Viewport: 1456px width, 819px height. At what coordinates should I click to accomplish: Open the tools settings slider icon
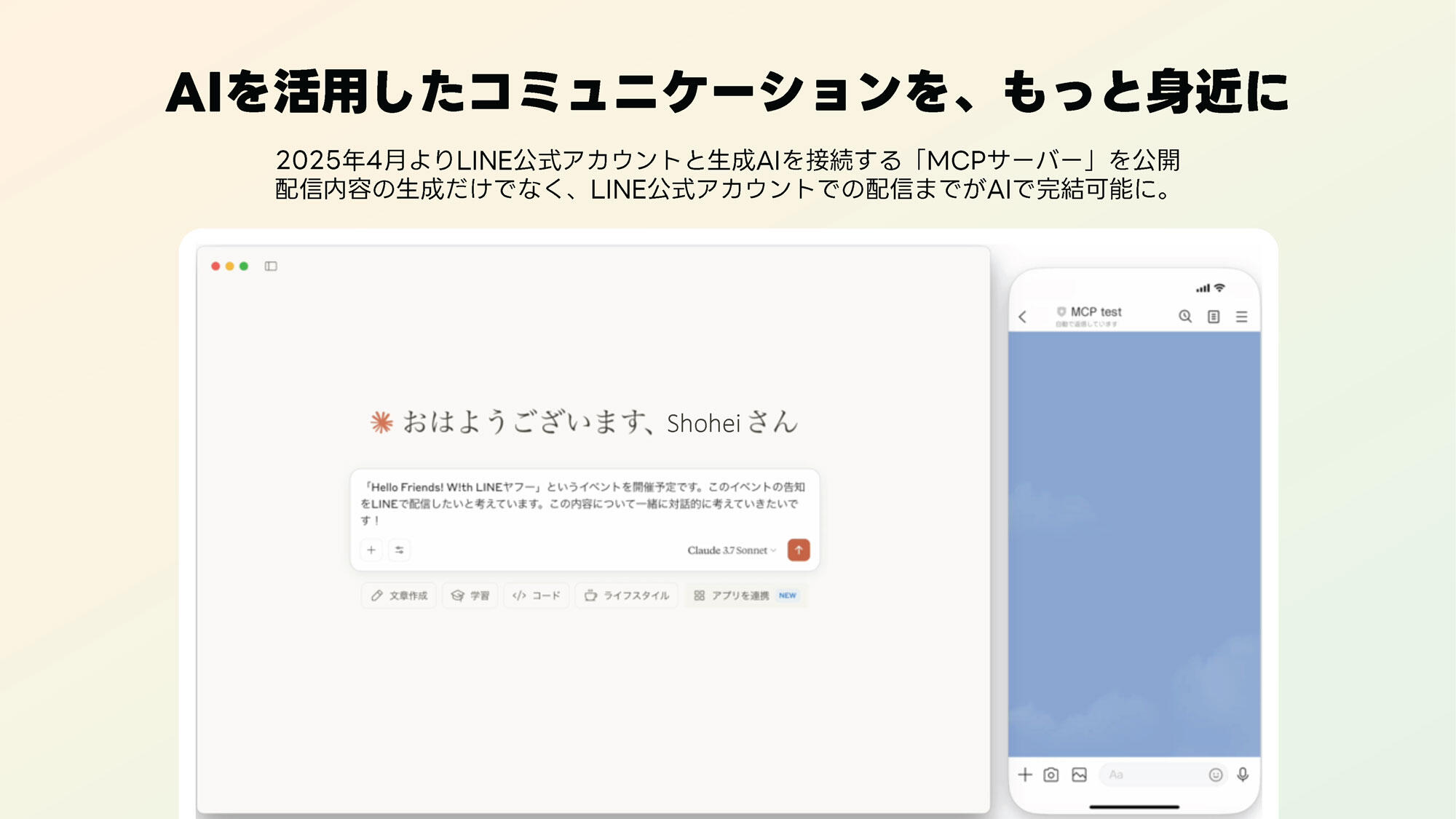pos(399,550)
